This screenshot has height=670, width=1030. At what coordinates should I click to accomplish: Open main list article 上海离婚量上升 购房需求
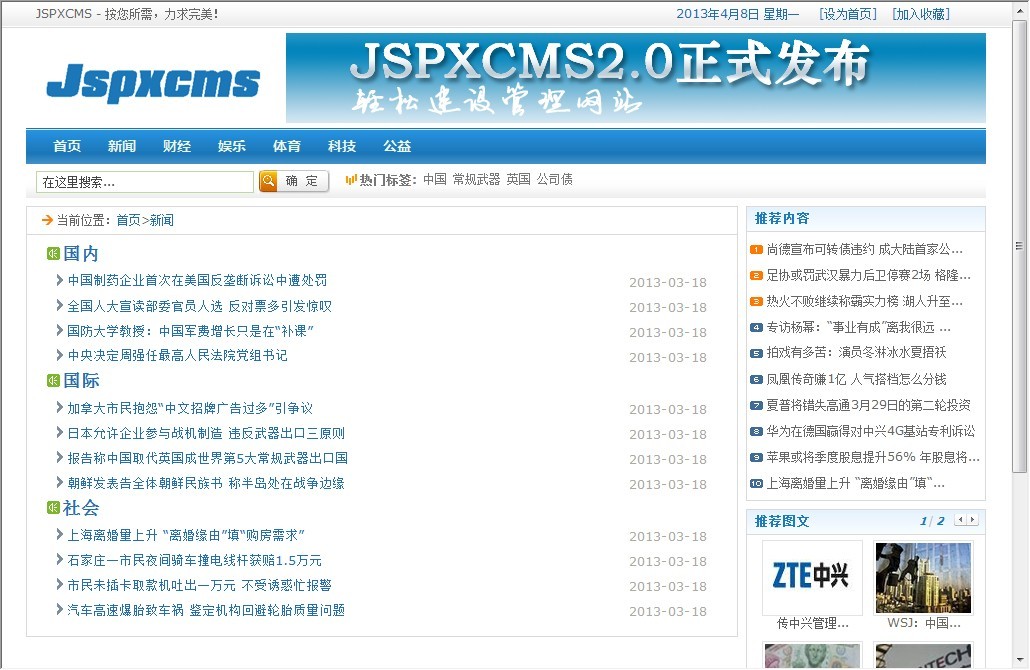[x=186, y=535]
